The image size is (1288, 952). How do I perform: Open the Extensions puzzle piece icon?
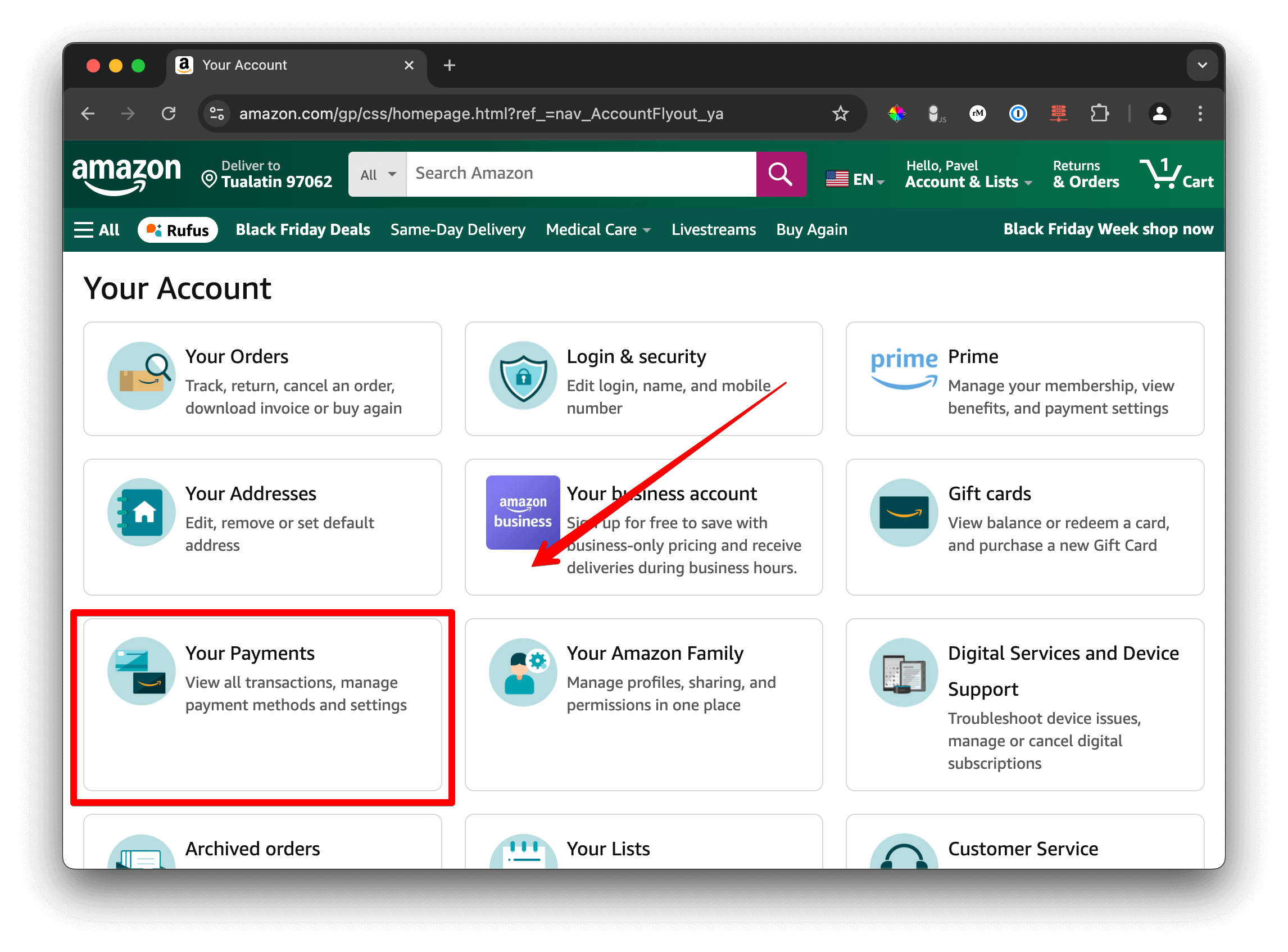pyautogui.click(x=1099, y=114)
